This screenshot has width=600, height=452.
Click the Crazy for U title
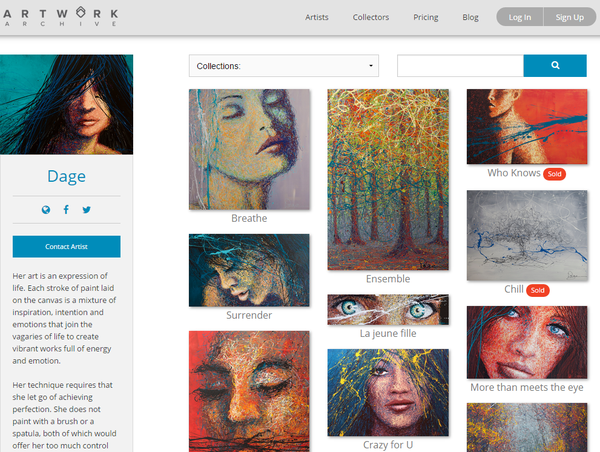point(388,445)
